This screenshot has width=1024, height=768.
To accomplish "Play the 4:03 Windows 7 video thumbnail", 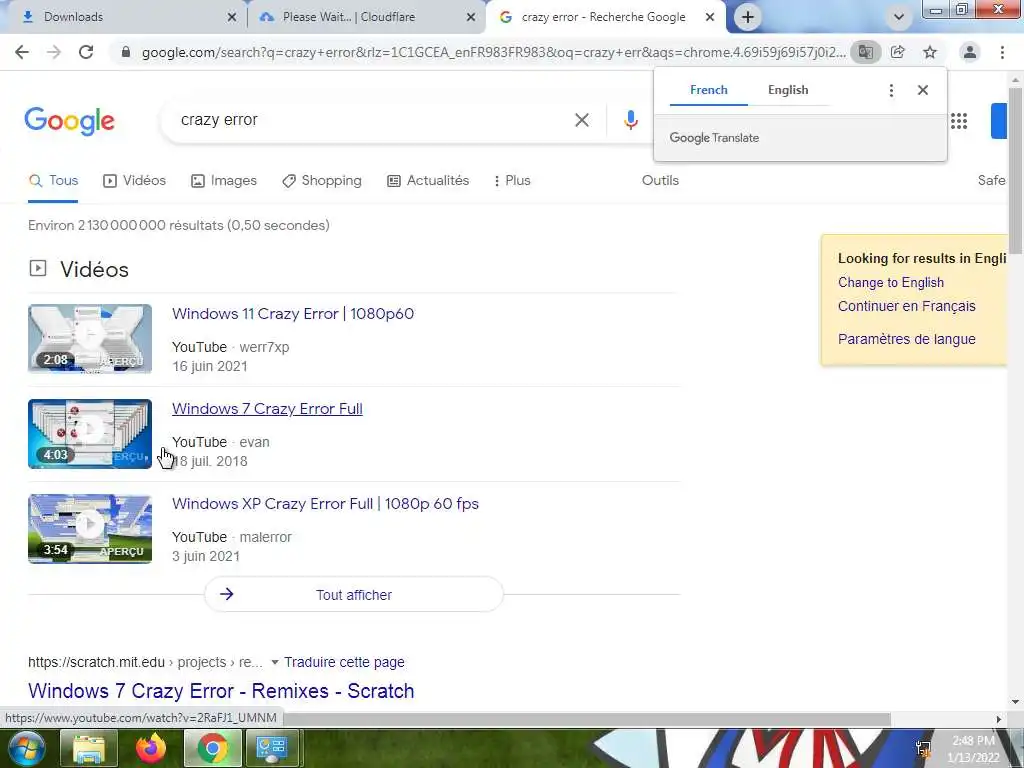I will coord(90,434).
